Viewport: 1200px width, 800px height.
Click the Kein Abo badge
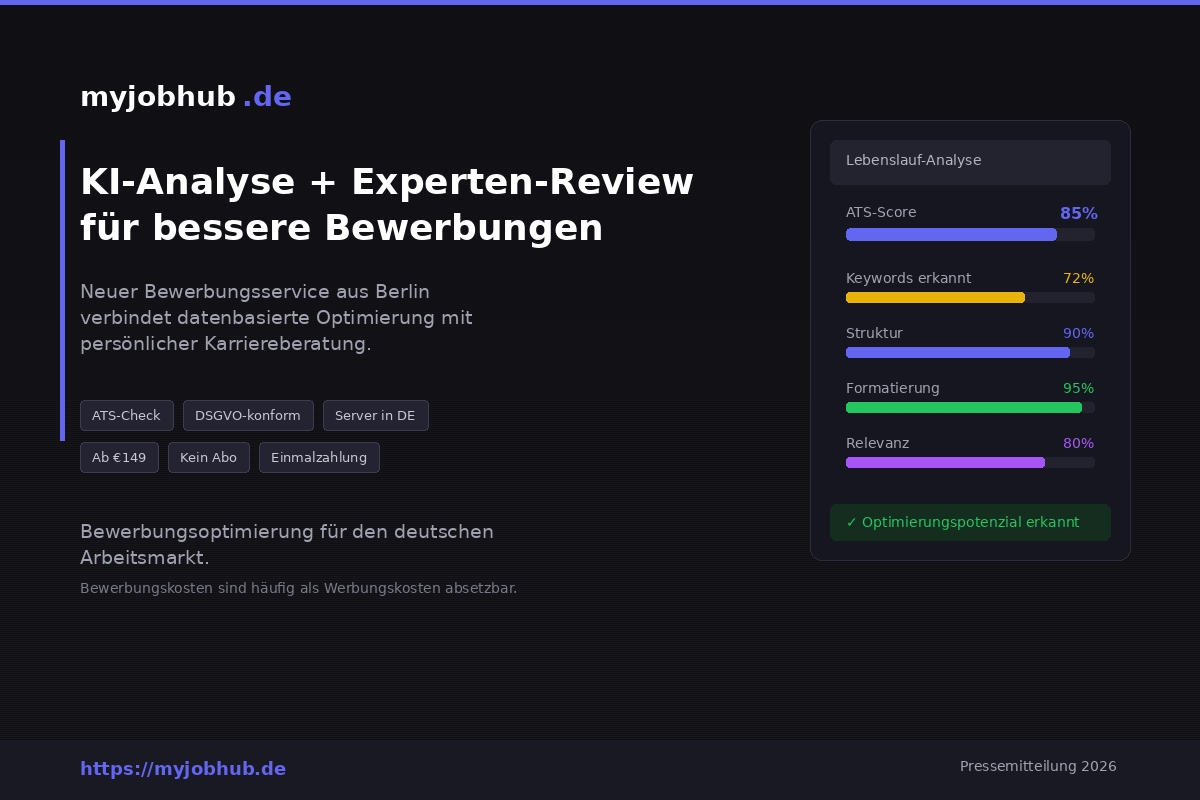tap(209, 457)
